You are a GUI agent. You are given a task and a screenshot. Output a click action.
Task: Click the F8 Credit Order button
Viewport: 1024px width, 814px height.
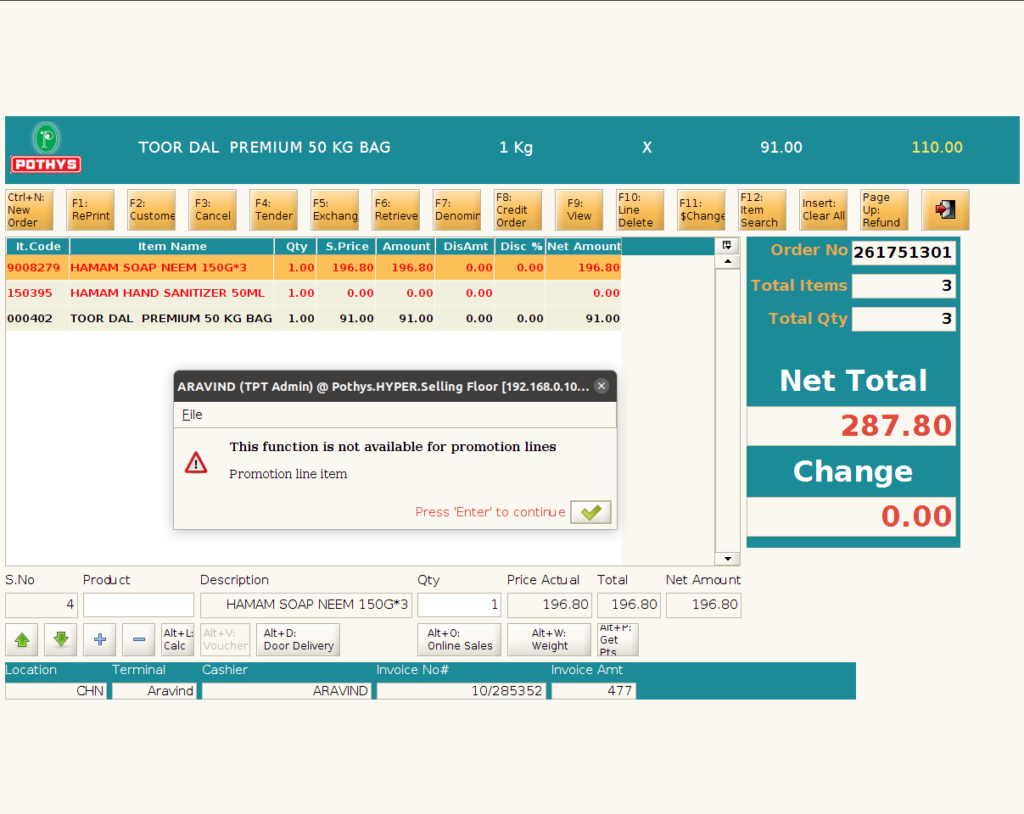point(518,210)
